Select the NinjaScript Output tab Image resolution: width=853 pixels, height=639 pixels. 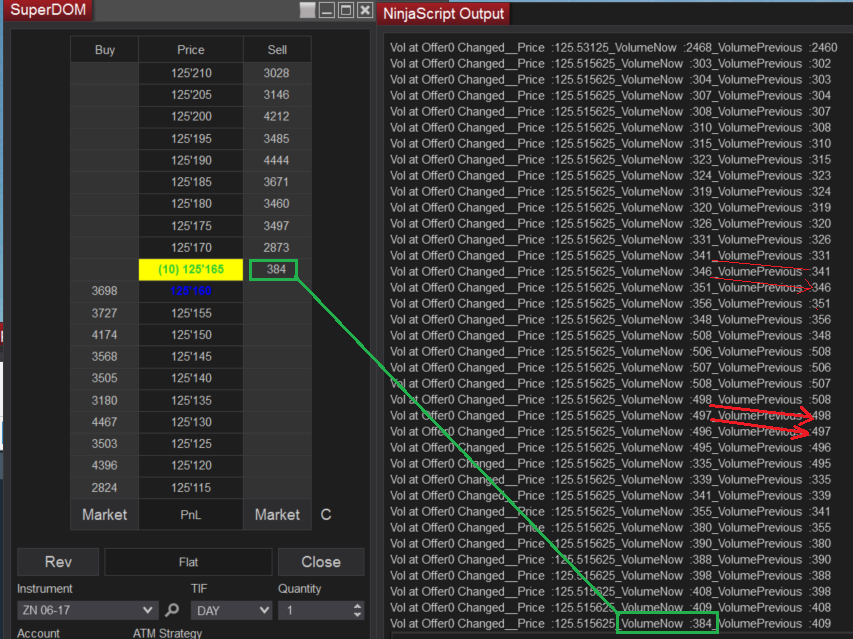tap(443, 14)
